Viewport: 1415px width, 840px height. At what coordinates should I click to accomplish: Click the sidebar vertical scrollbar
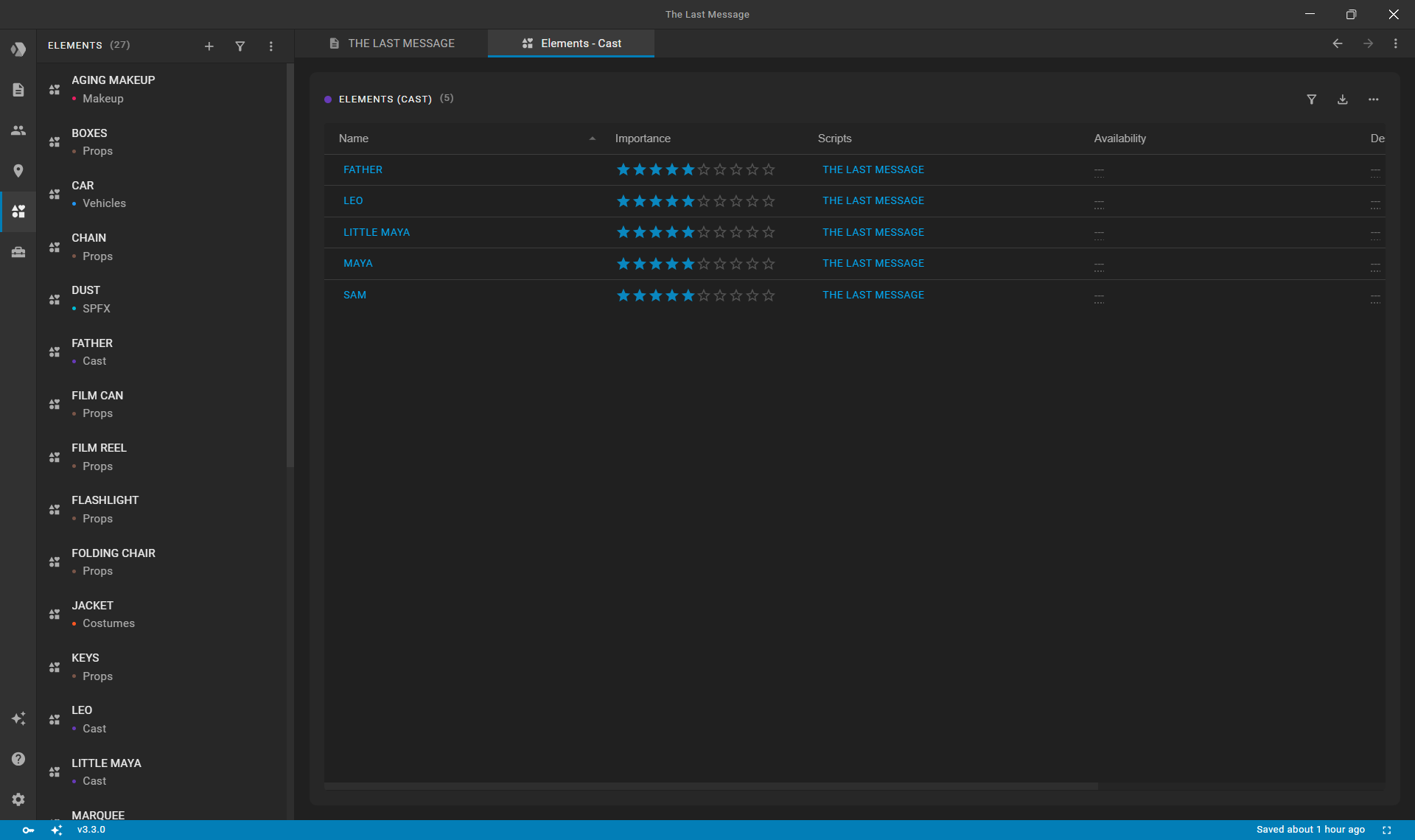pyautogui.click(x=290, y=265)
